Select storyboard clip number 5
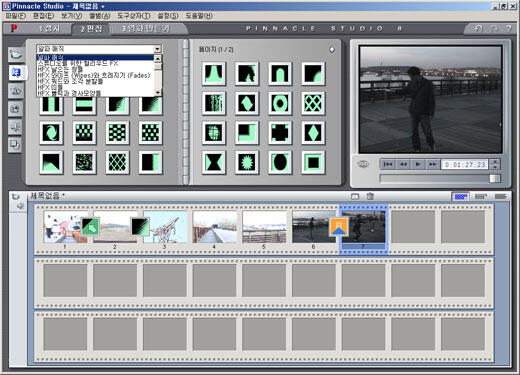 (264, 227)
